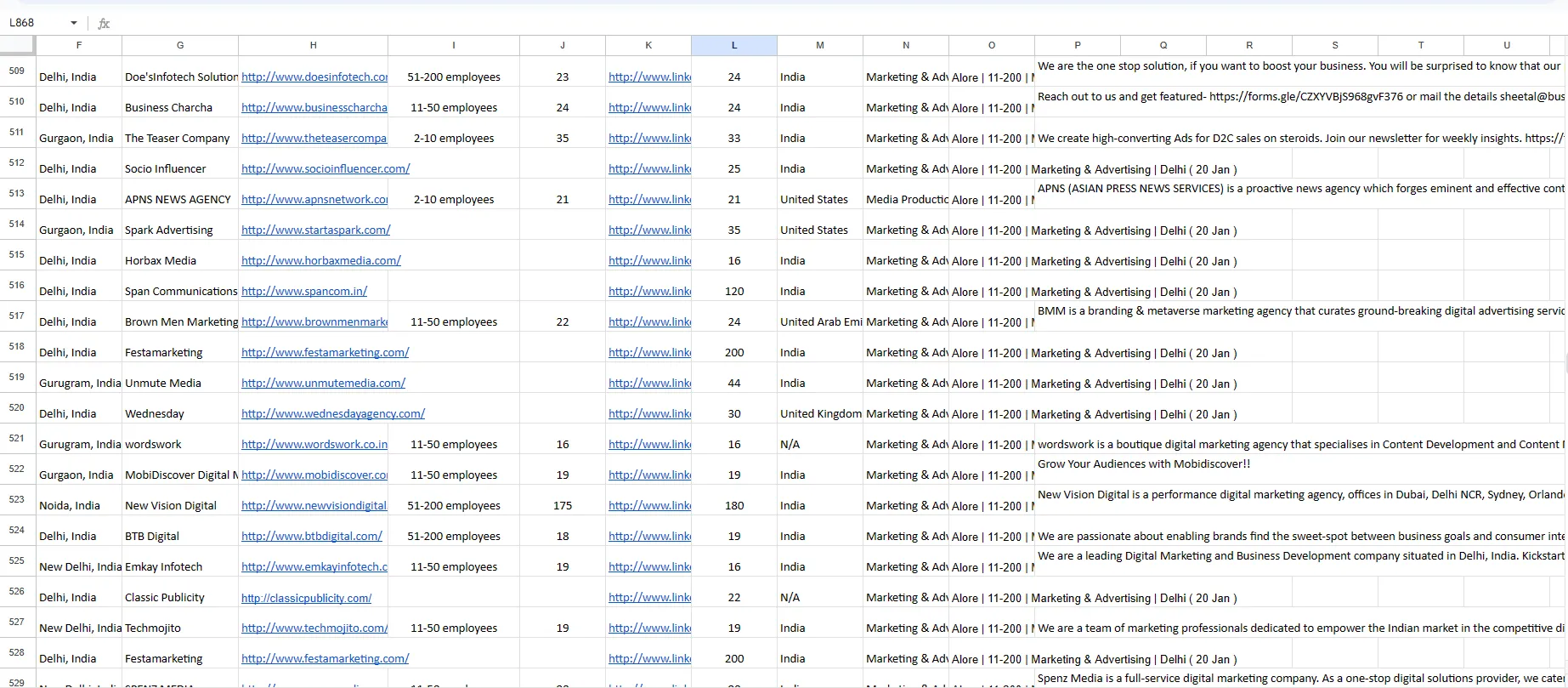Open the horbaxmedia.com link

coord(321,260)
